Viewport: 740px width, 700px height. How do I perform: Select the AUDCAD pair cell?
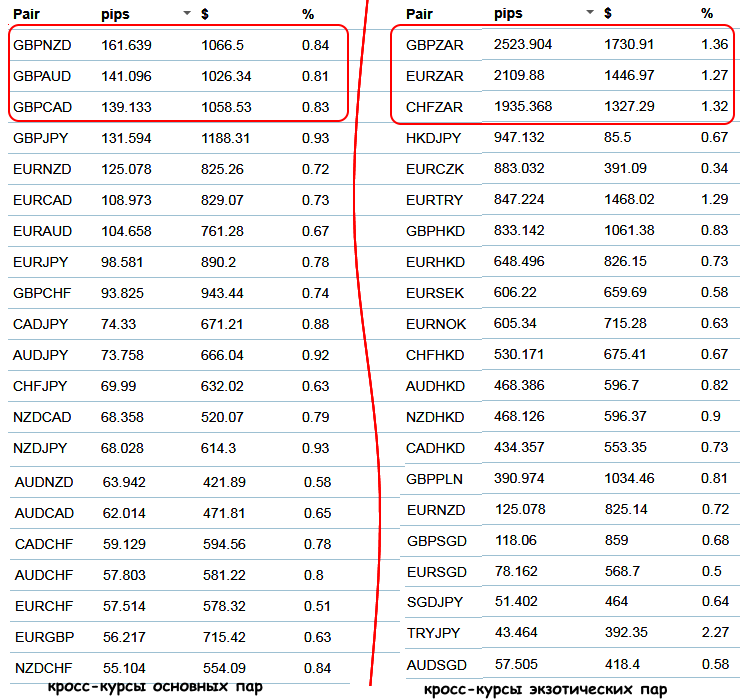44,514
